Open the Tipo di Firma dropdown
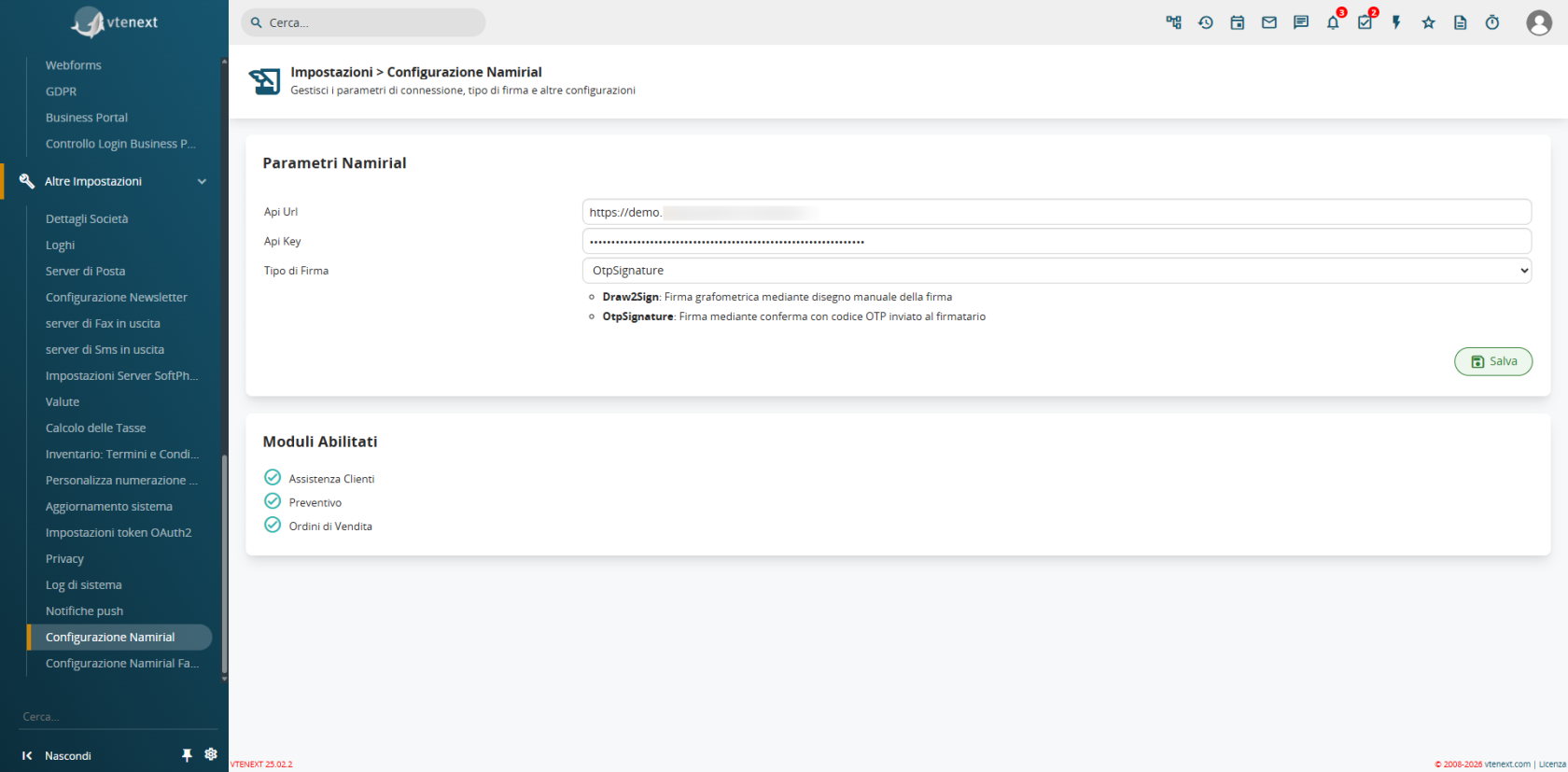Screen dimensions: 1568x772 [1057, 271]
